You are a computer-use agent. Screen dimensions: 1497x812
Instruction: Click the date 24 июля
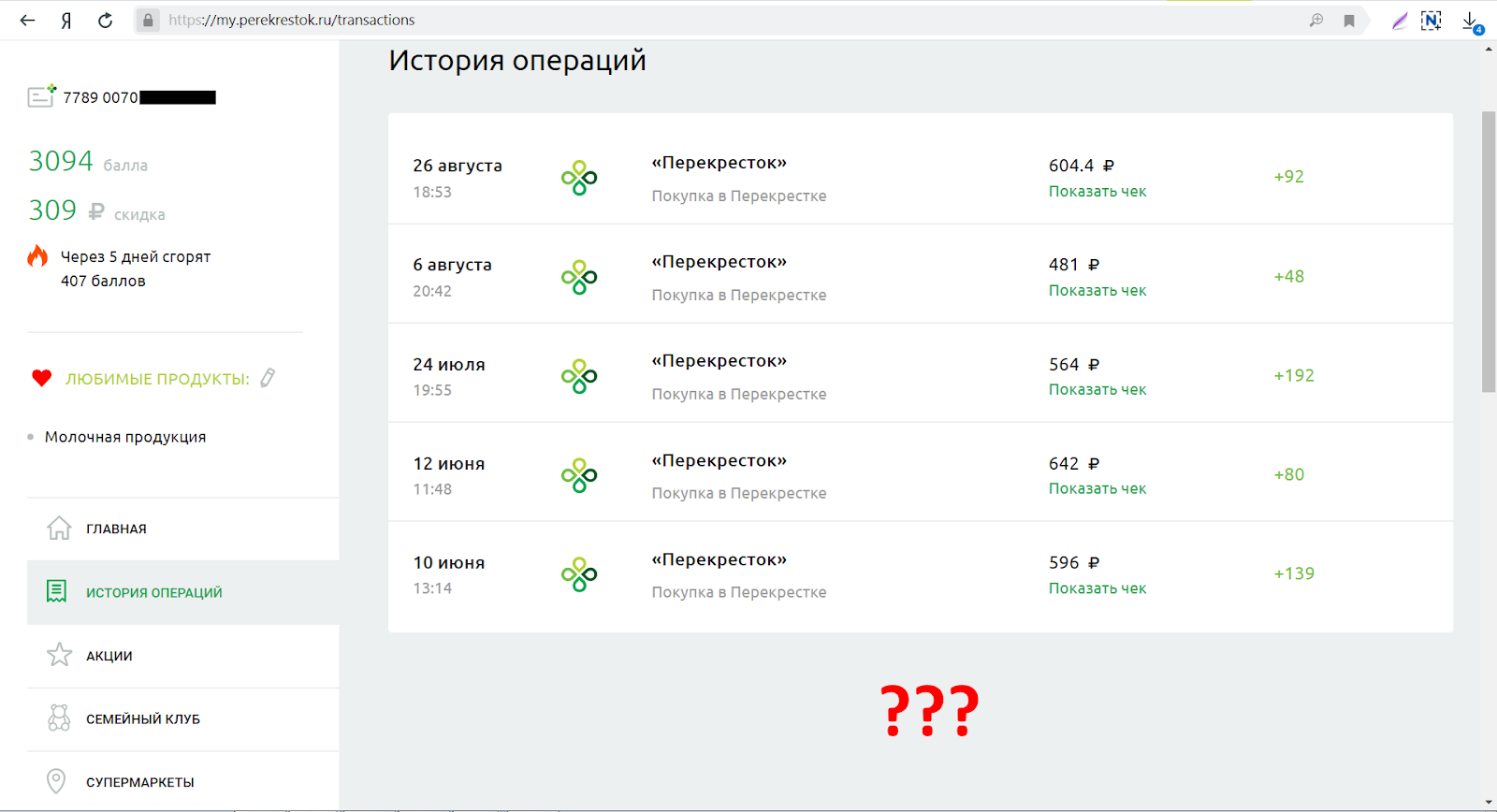[449, 365]
